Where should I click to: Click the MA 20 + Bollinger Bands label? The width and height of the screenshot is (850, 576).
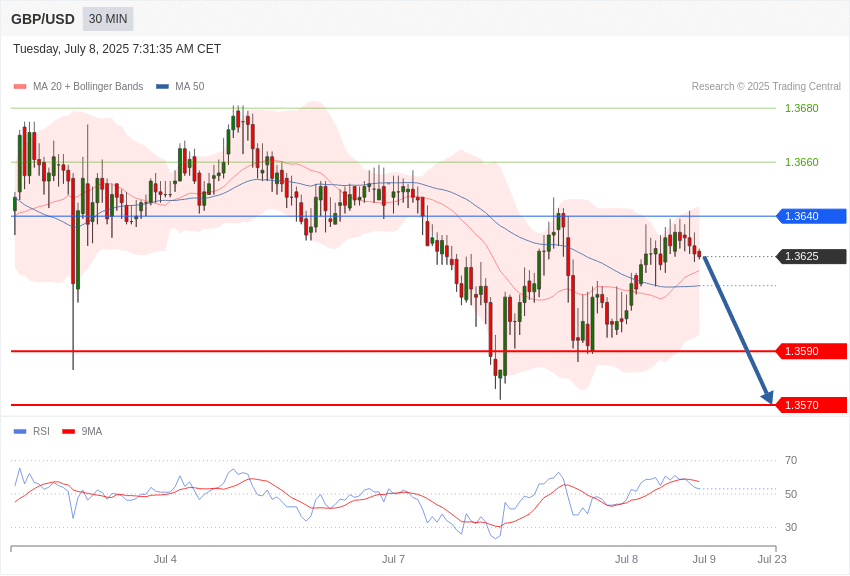tap(88, 87)
